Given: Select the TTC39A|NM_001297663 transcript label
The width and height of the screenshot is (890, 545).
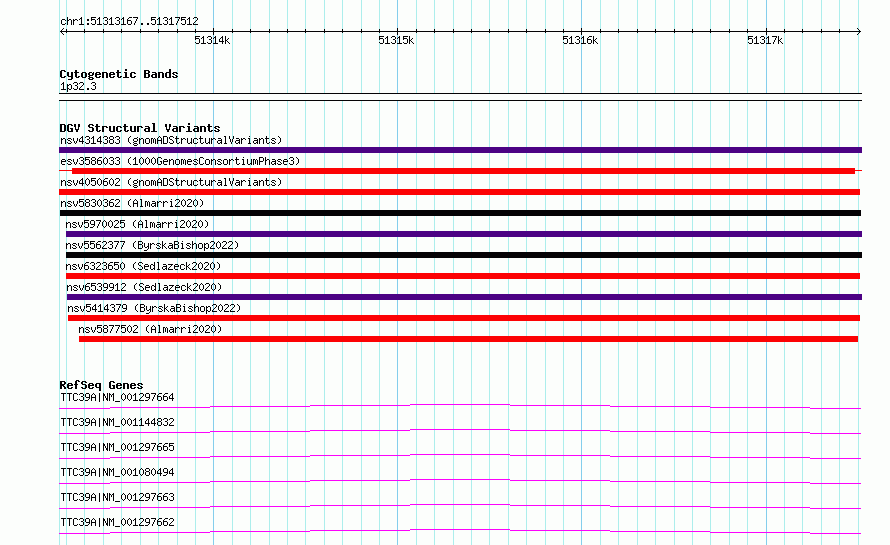Looking at the screenshot, I should 117,497.
